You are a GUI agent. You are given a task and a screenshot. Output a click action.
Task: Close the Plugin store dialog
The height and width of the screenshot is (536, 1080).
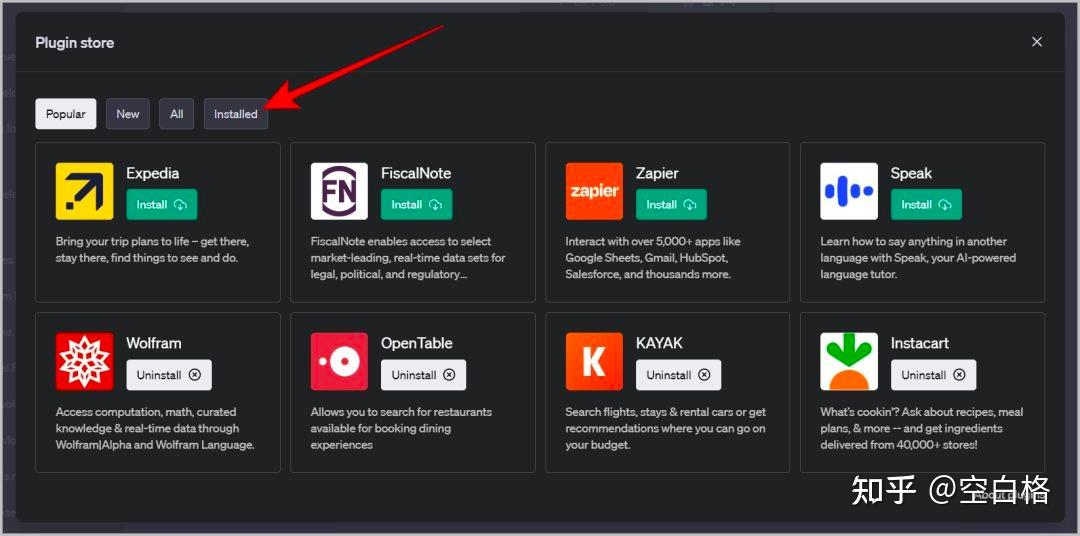(1037, 42)
